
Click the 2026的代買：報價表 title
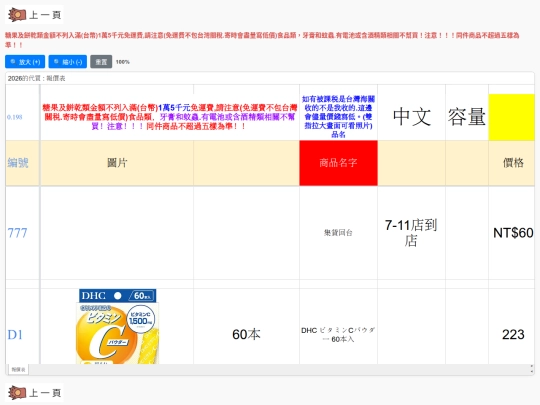[x=37, y=79]
